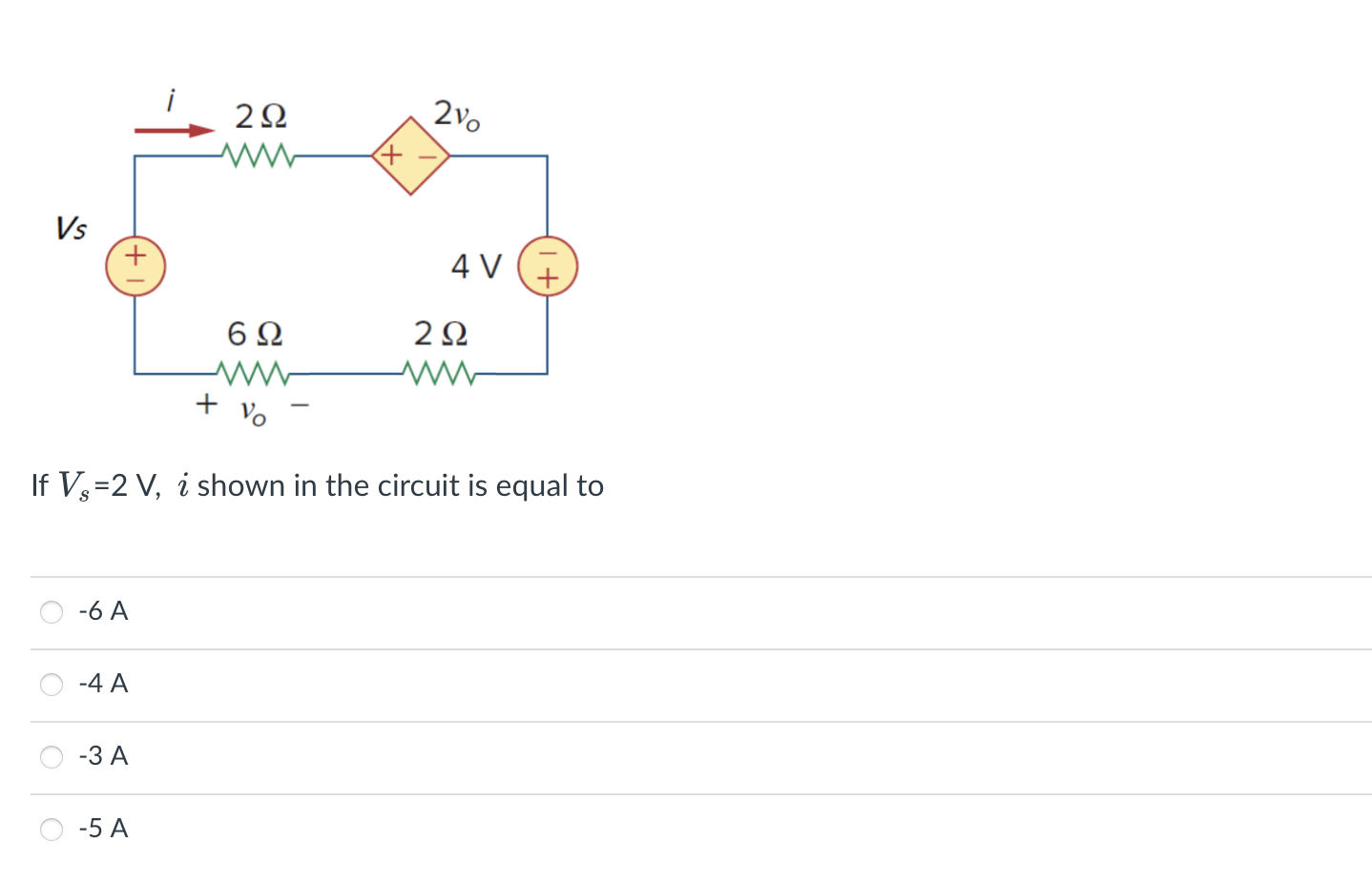Click the -4 A answer text
Screen dimensions: 1372x883
[x=103, y=684]
